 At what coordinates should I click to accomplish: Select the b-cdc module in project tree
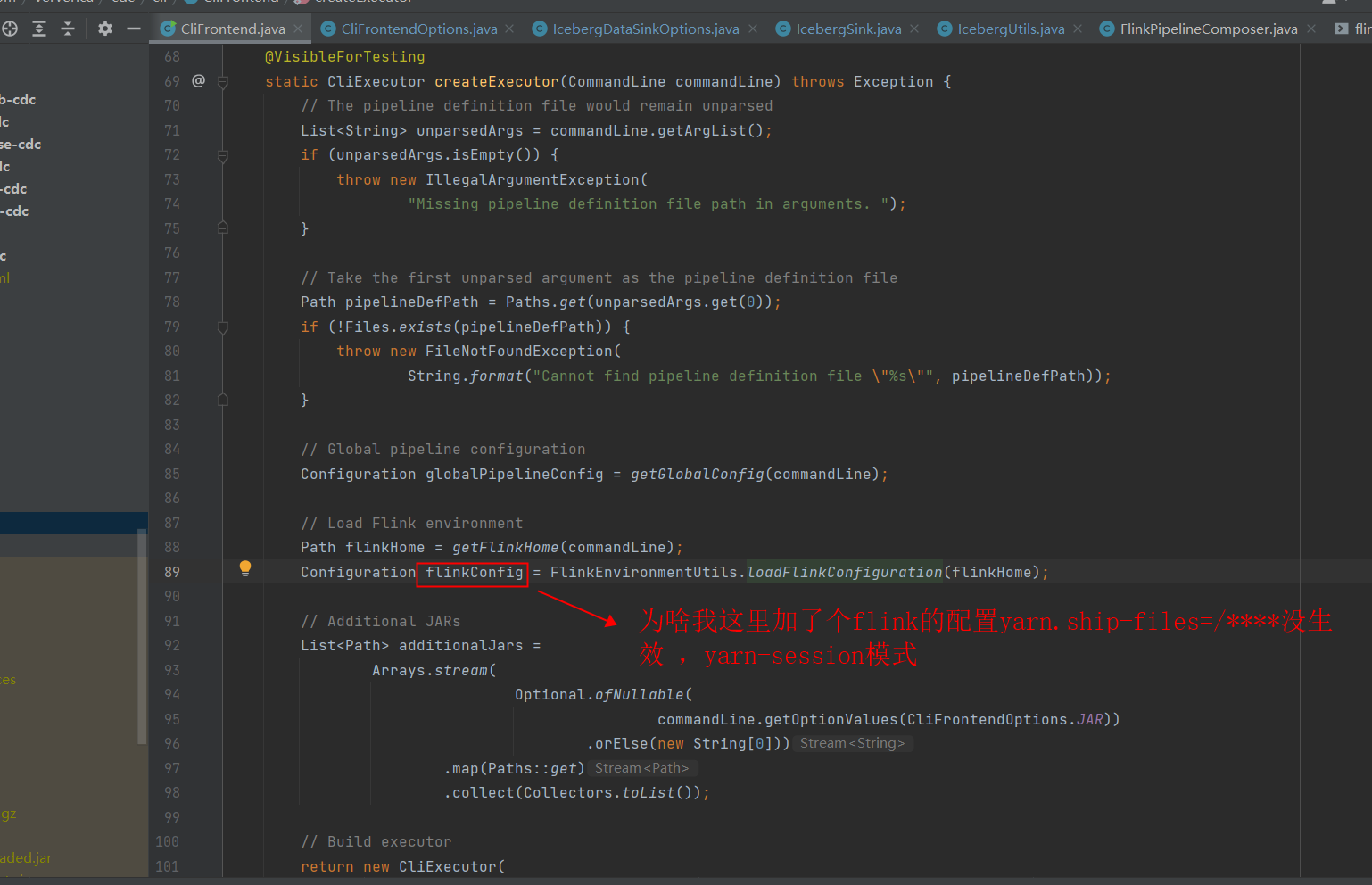point(18,99)
